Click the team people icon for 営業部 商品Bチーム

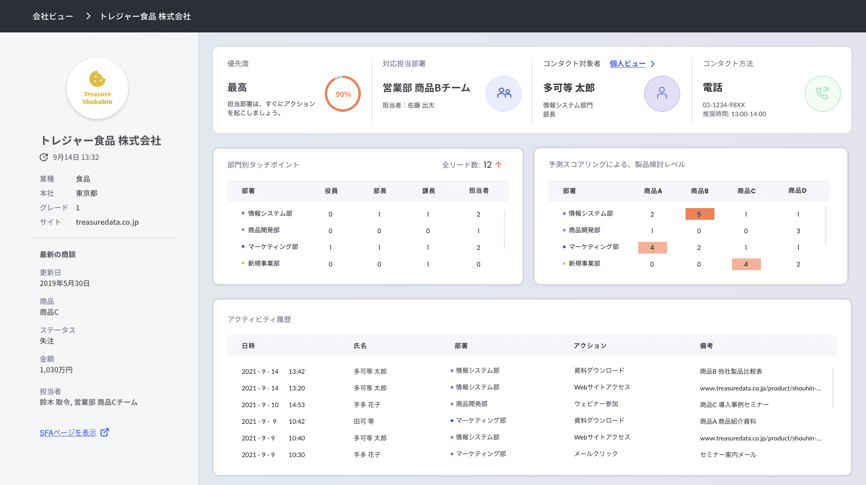click(x=503, y=93)
